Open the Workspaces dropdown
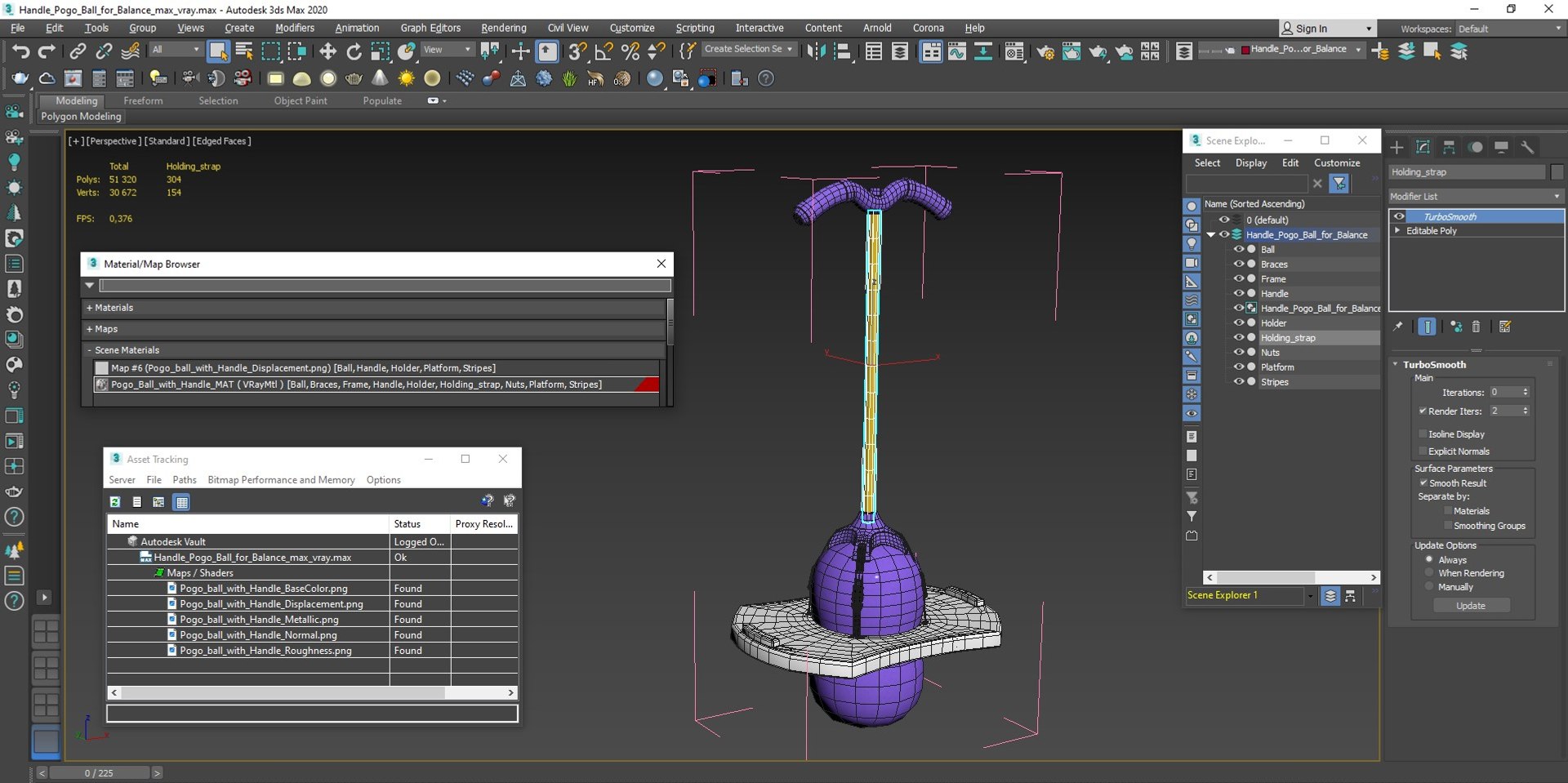 (1509, 29)
